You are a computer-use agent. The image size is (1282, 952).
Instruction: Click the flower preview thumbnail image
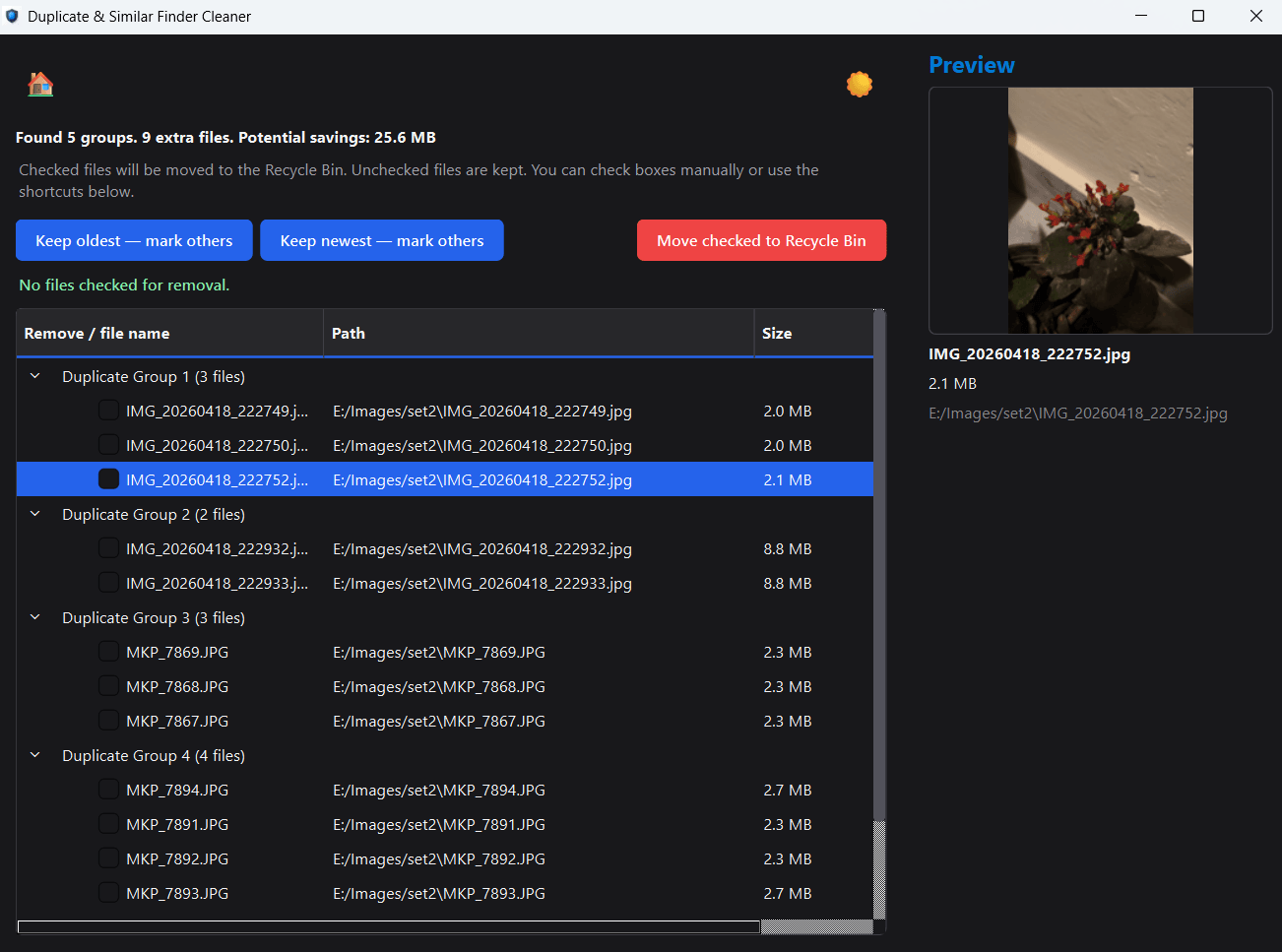[x=1101, y=211]
